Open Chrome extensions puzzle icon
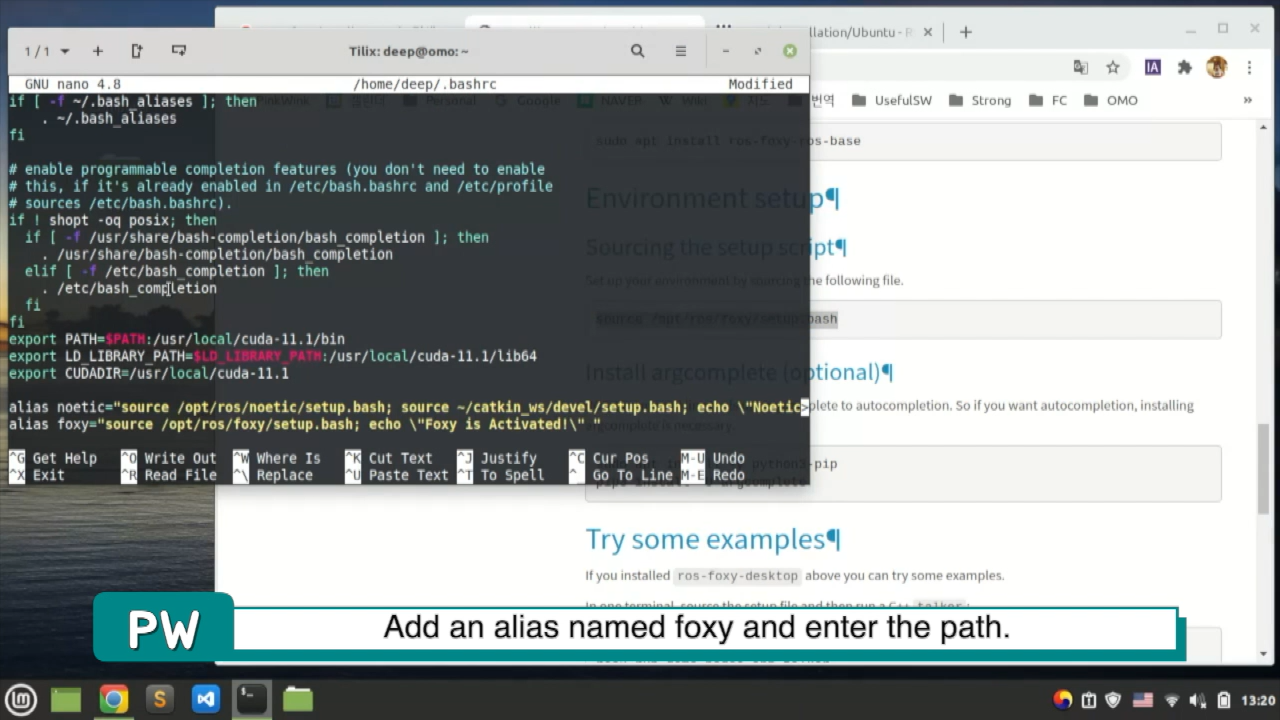Screen dimensions: 1280x720 (1185, 67)
